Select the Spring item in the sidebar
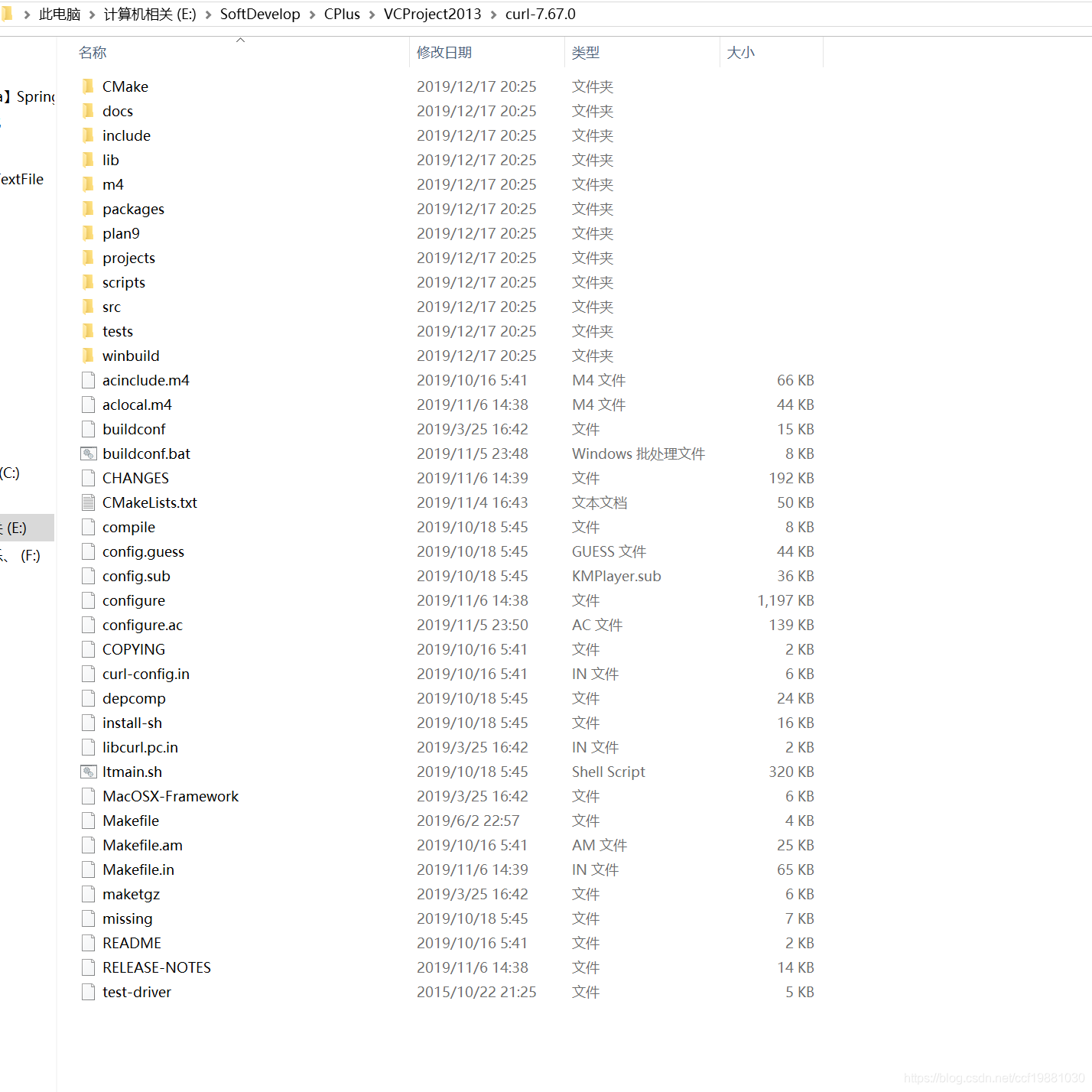The height and width of the screenshot is (1092, 1092). point(28,96)
